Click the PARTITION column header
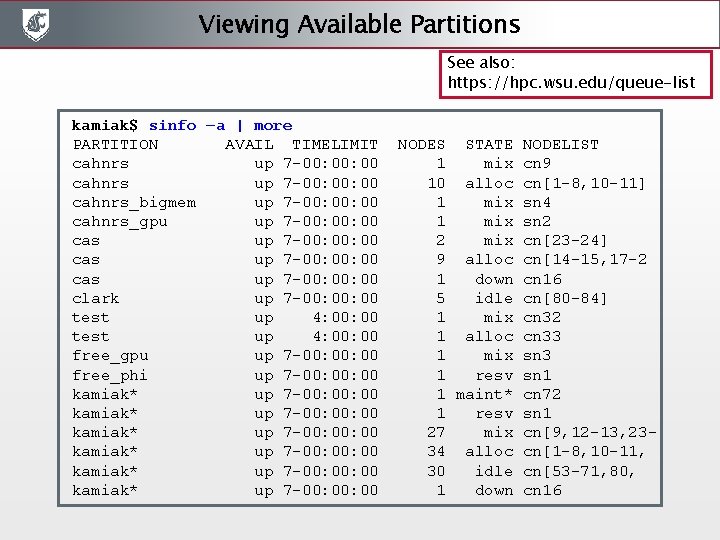The image size is (720, 540). tap(116, 145)
